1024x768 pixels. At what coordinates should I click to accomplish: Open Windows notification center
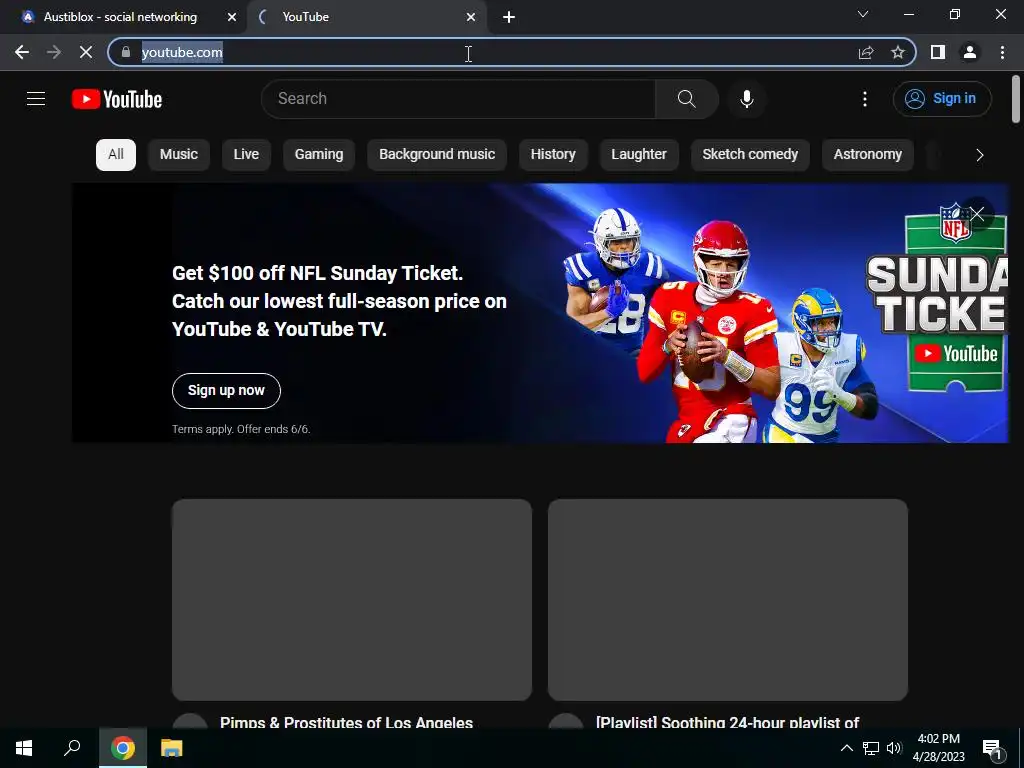point(991,749)
